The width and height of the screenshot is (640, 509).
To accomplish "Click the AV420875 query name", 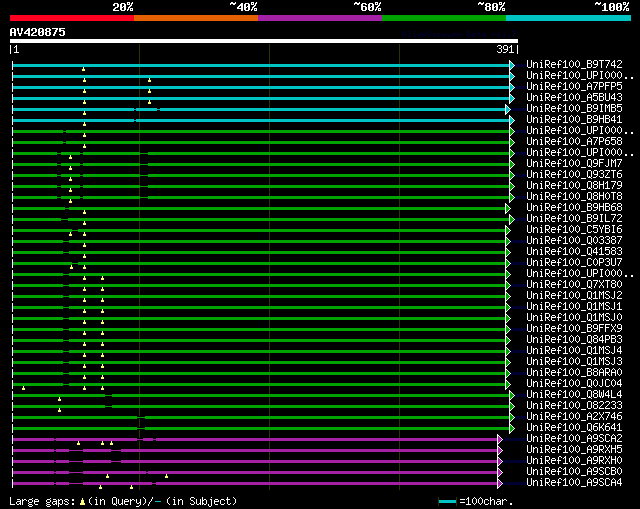I will click(38, 32).
